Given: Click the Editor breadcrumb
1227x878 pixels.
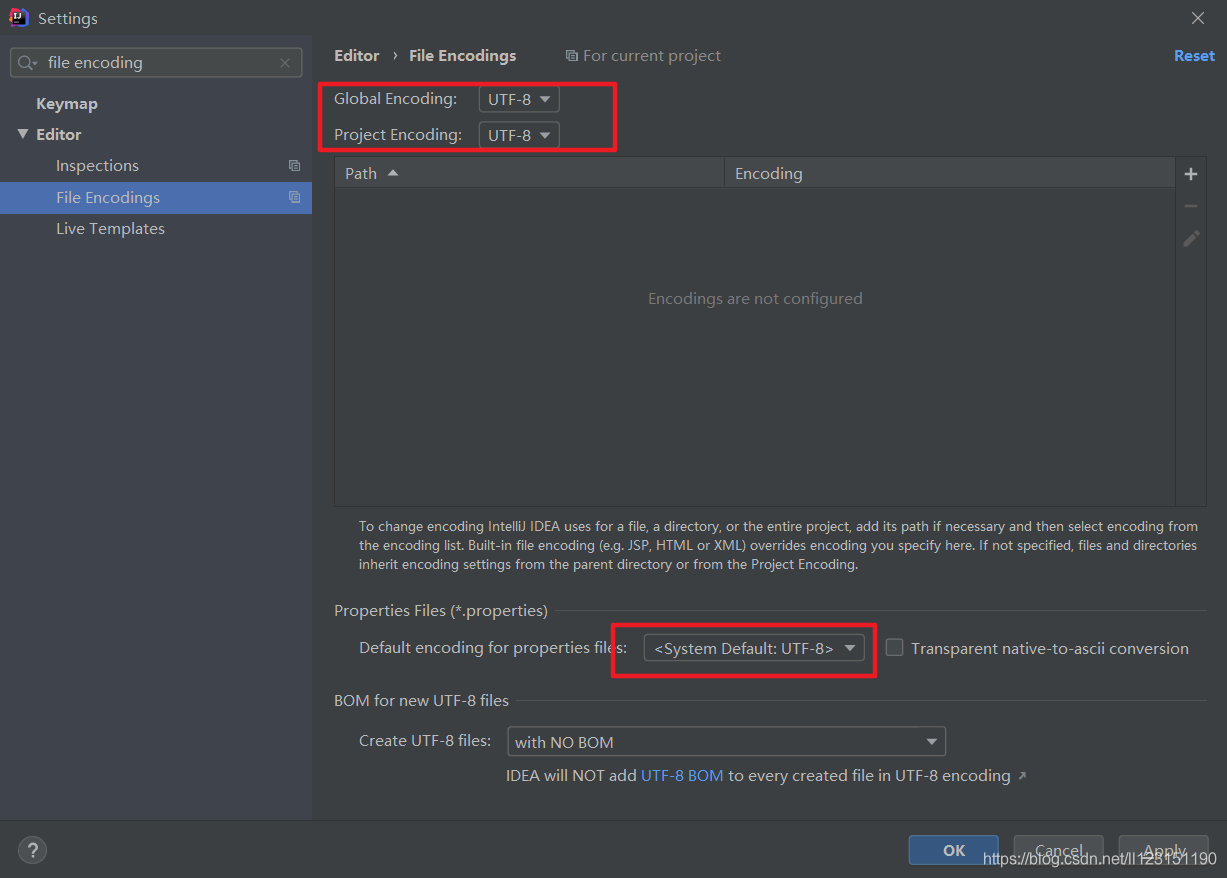Looking at the screenshot, I should pos(357,56).
